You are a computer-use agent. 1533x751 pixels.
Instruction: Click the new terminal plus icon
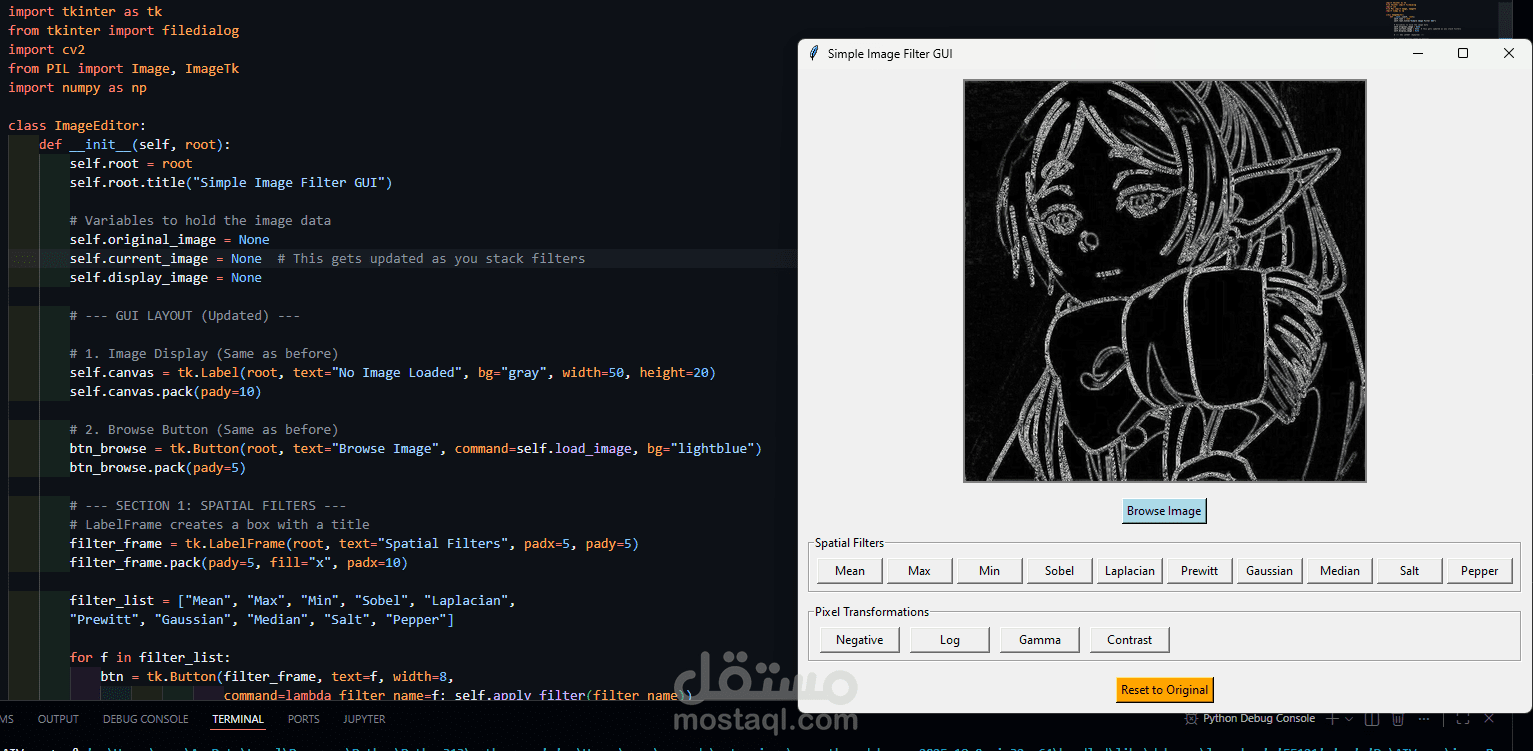coord(1332,719)
